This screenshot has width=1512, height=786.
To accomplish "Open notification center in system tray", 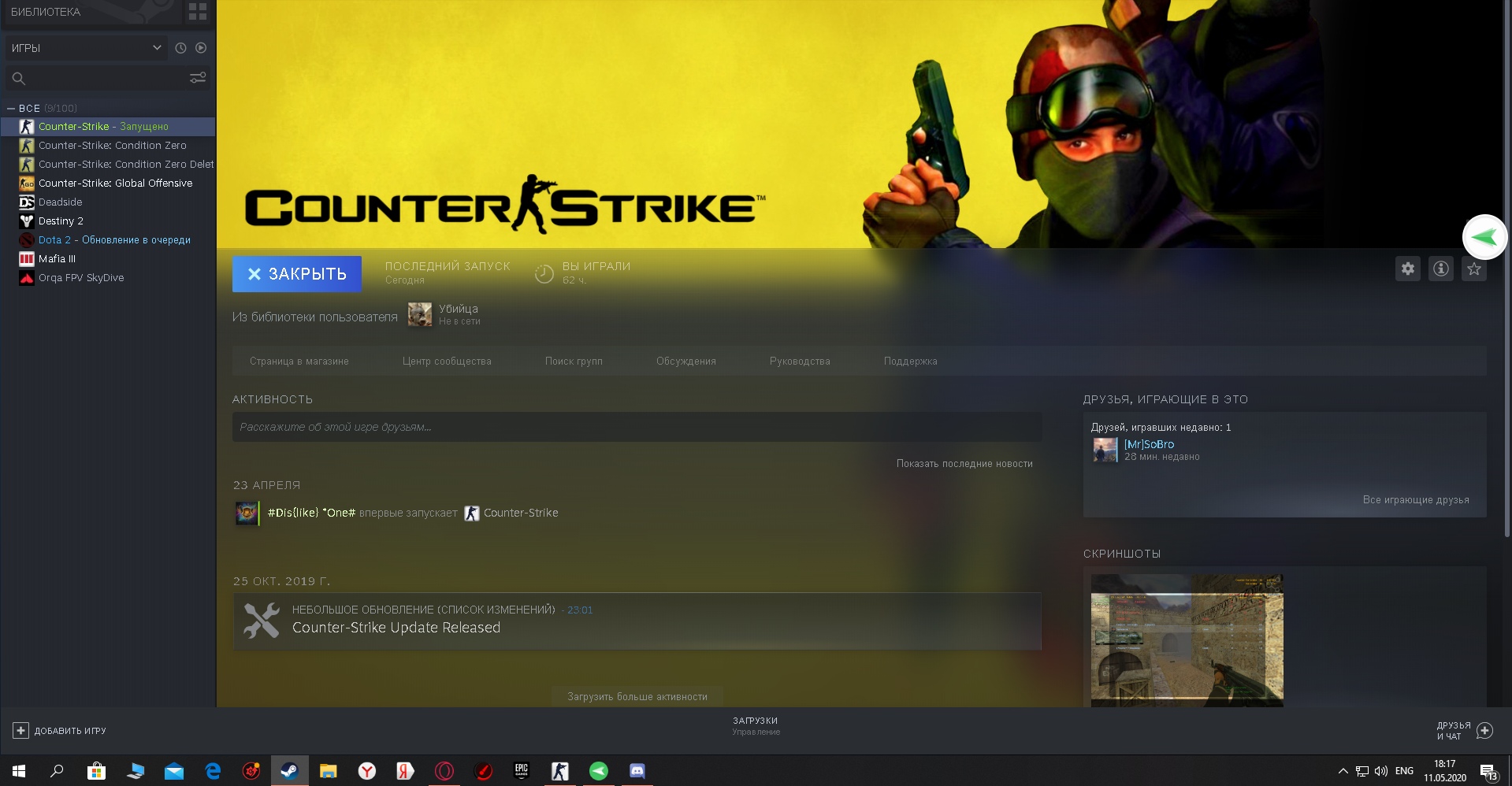I will (1488, 772).
